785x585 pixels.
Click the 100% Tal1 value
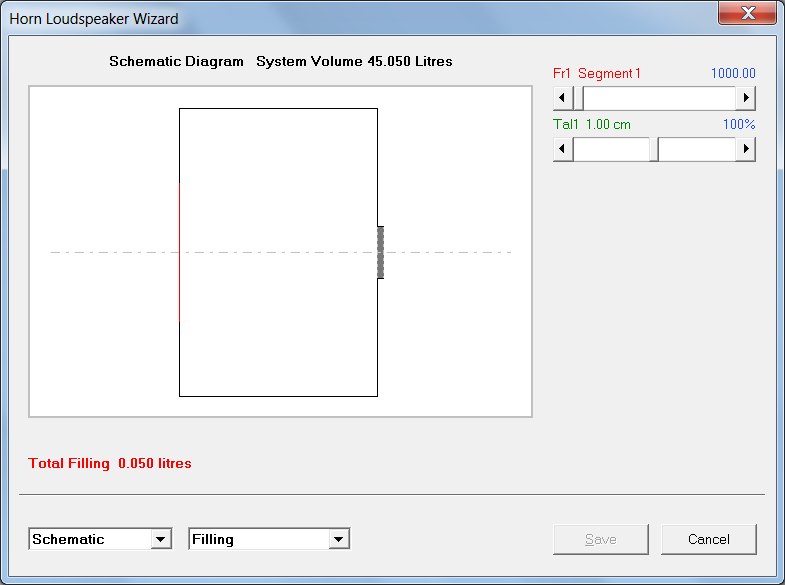[739, 124]
